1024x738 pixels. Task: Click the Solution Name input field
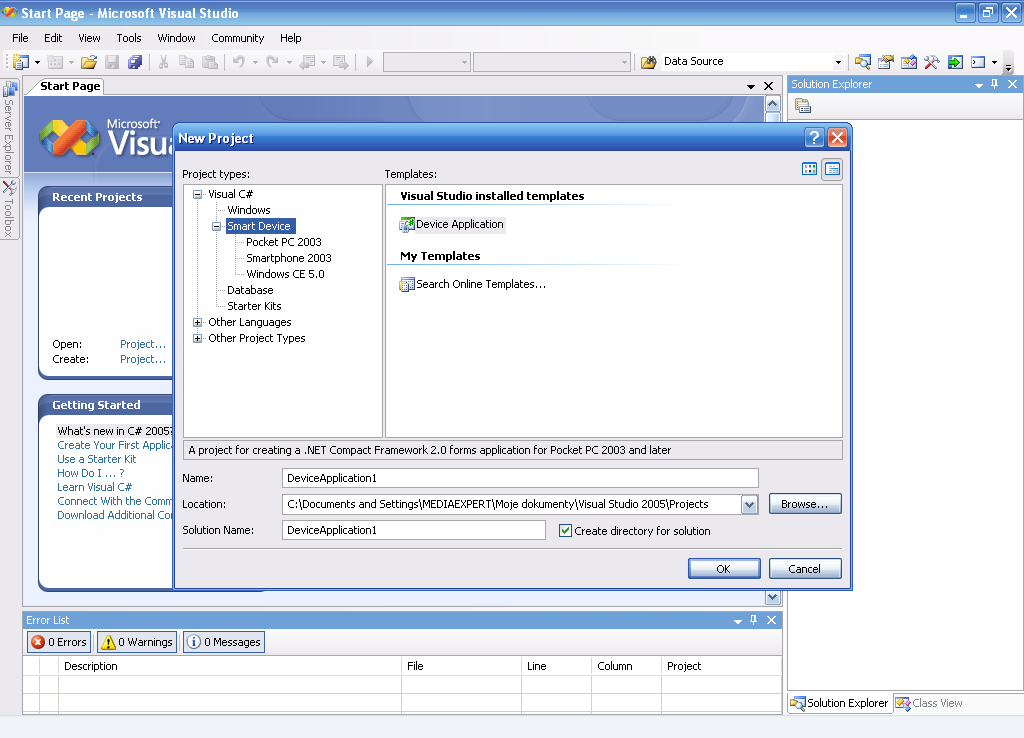[x=413, y=530]
